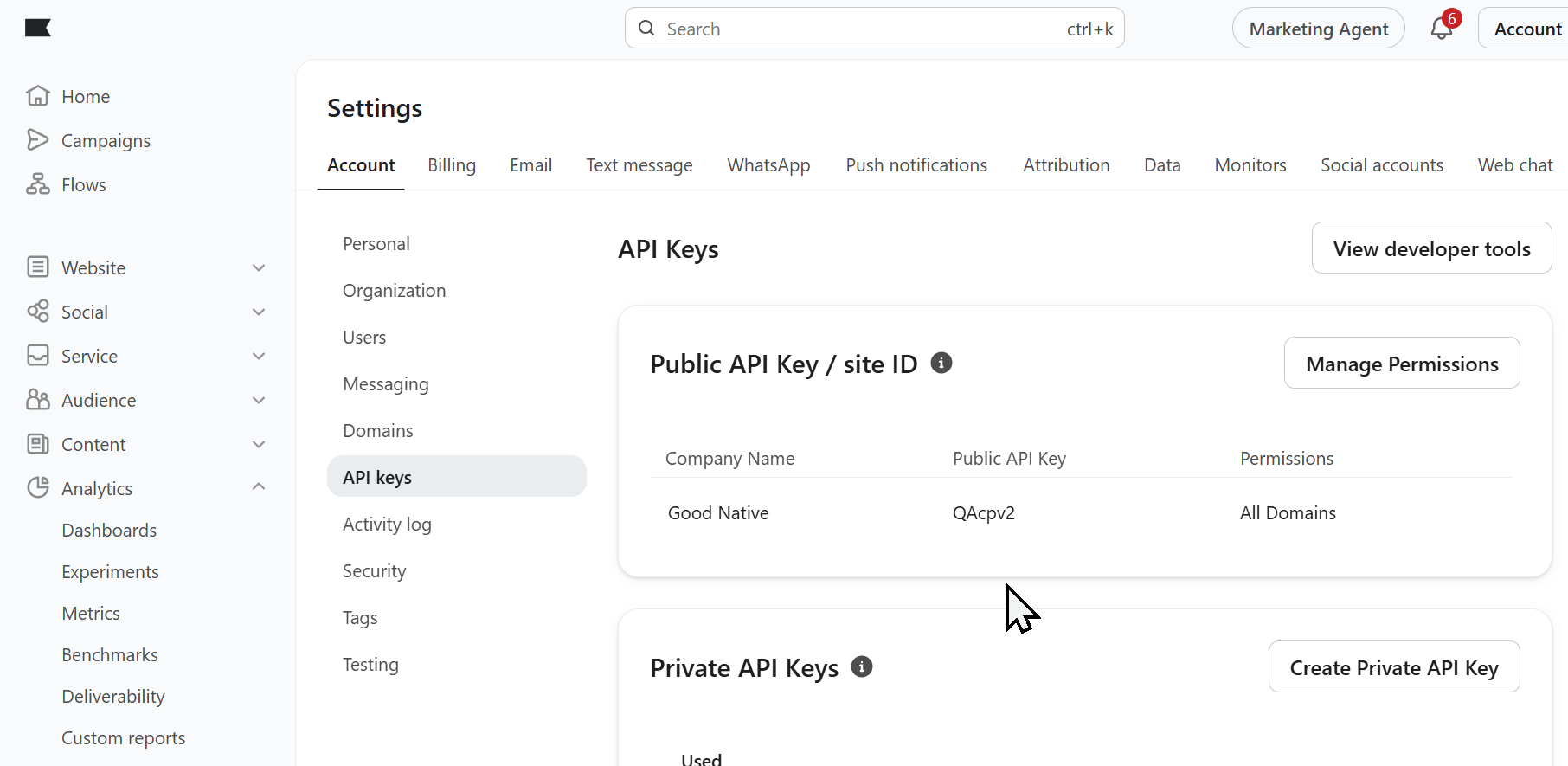The height and width of the screenshot is (766, 1568).
Task: Click the All Domains permissions cell
Action: pyautogui.click(x=1288, y=513)
